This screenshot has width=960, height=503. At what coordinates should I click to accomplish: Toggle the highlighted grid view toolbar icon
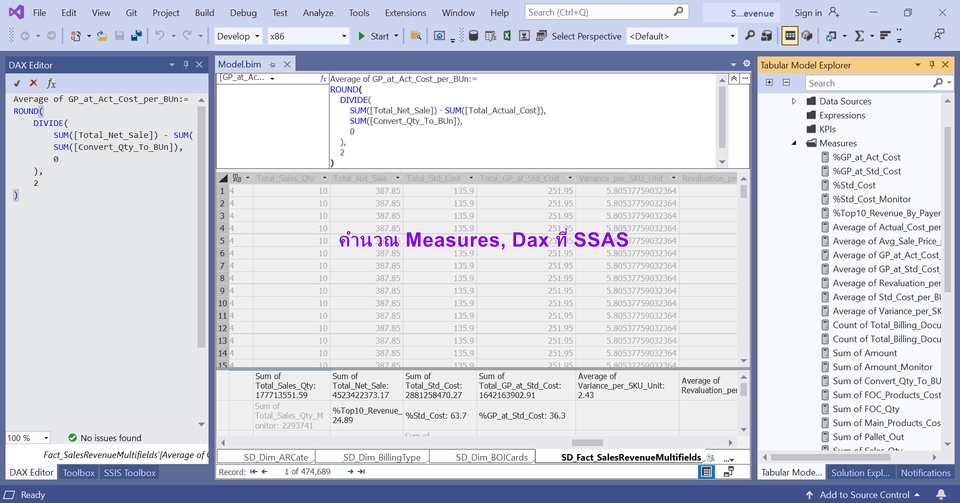coord(790,36)
